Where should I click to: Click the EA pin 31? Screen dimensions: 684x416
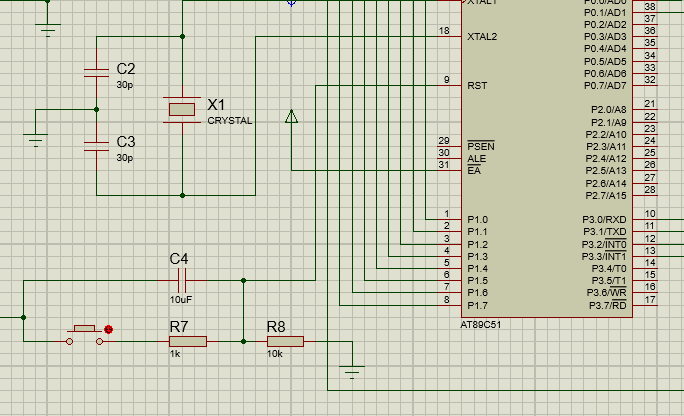click(447, 171)
